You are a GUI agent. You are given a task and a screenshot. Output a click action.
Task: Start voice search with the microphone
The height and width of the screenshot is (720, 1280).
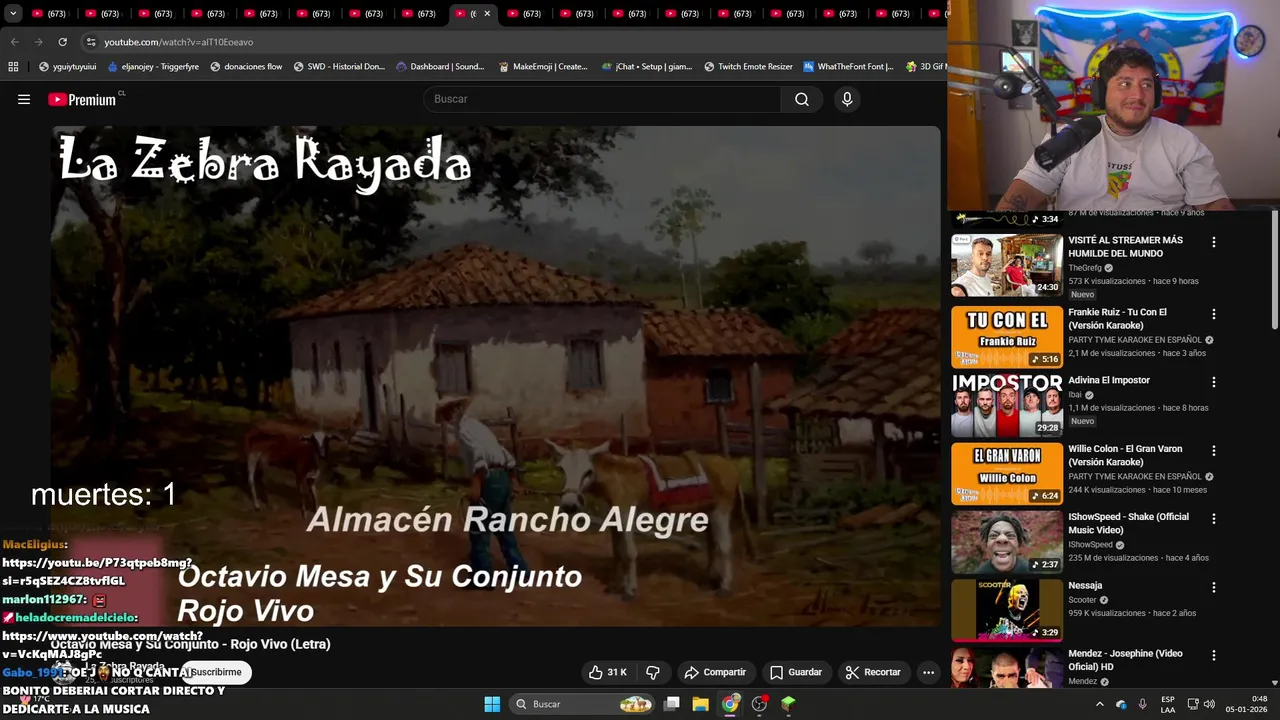pos(847,99)
